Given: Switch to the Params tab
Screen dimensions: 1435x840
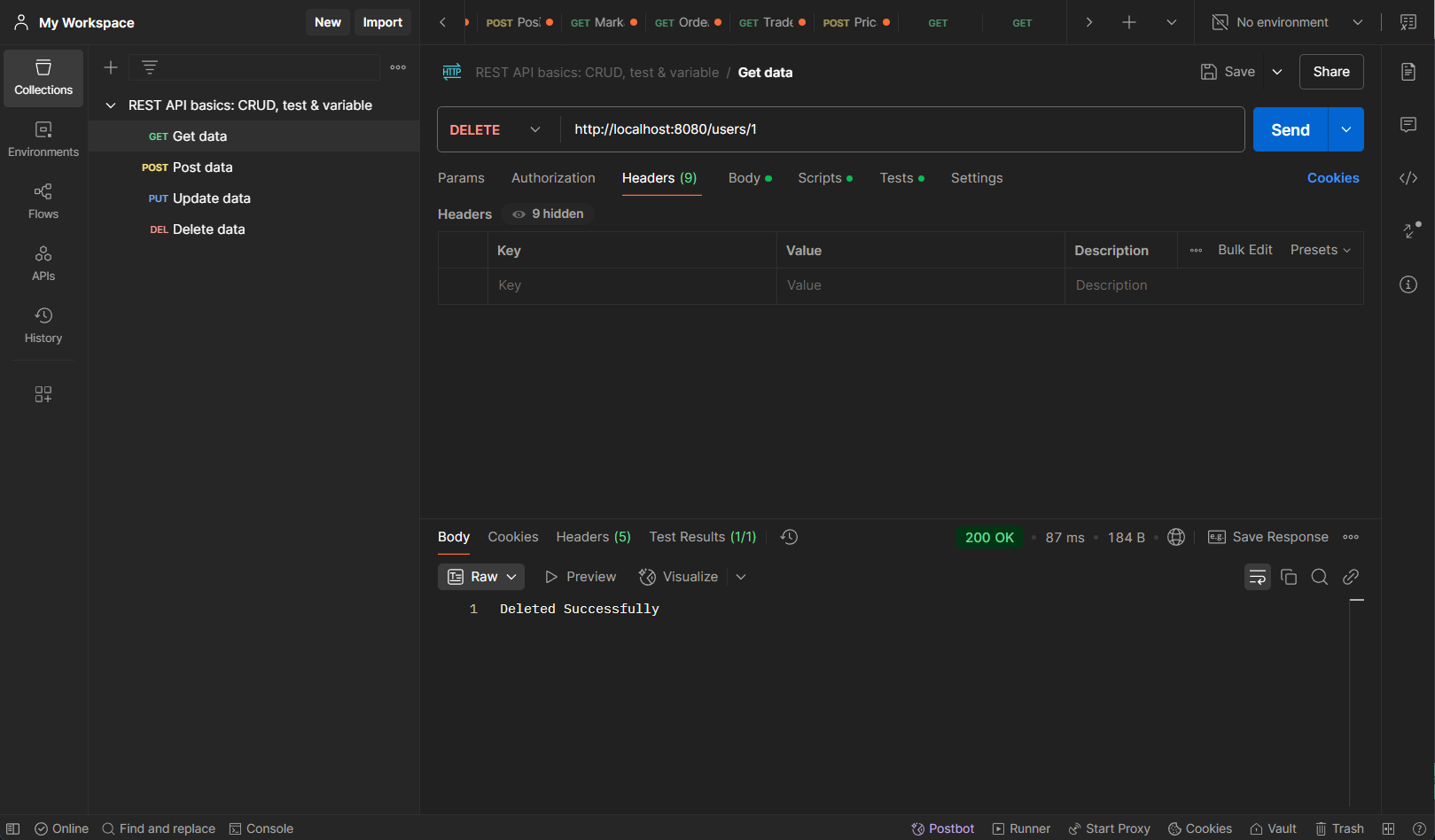Looking at the screenshot, I should (461, 178).
